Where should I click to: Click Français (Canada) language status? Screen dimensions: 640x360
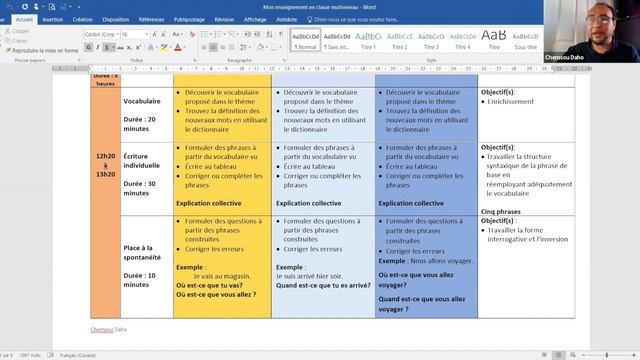click(x=78, y=356)
